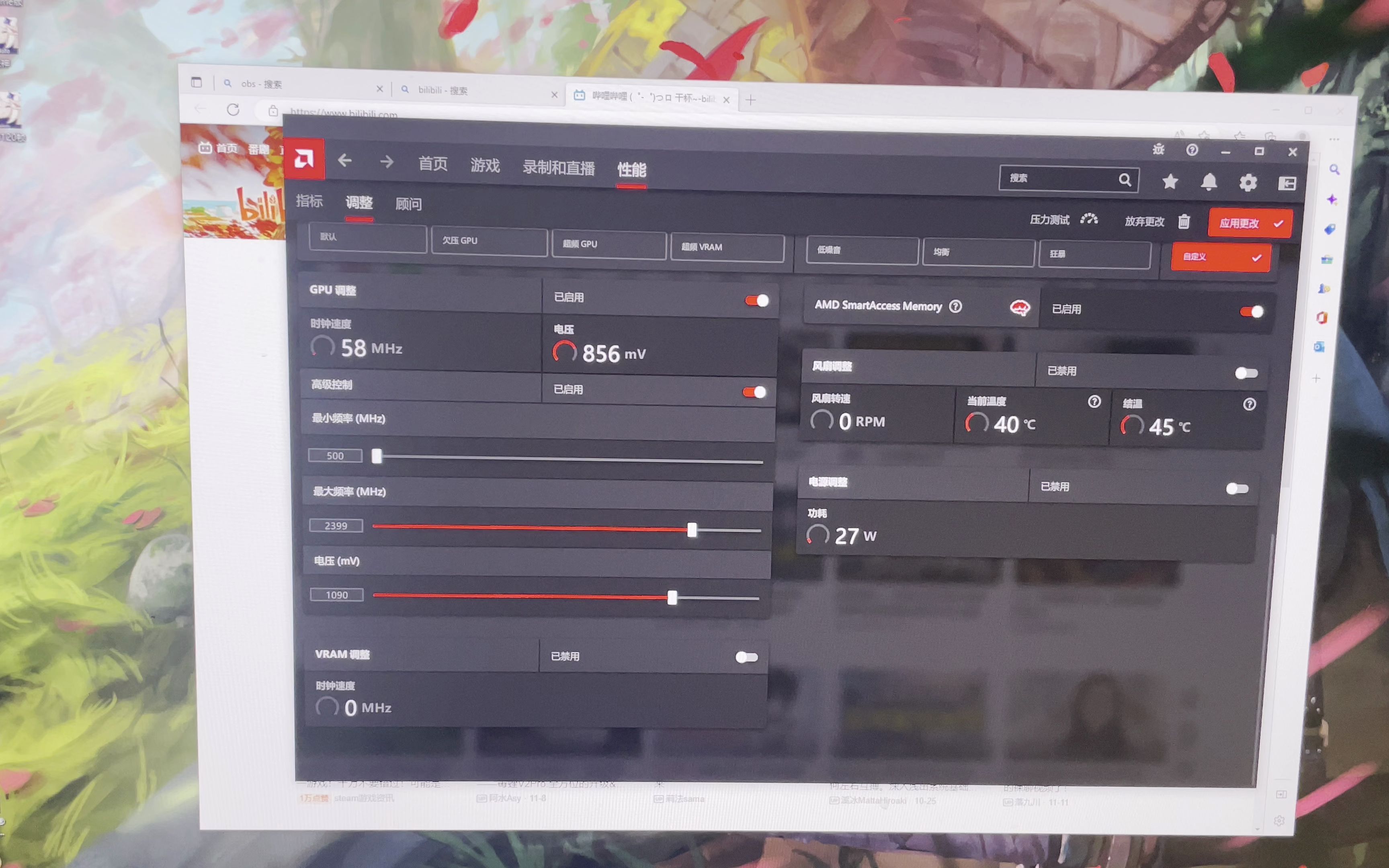Enable the fan tuning toggle
Screen dimensions: 1389x868
coord(1246,373)
